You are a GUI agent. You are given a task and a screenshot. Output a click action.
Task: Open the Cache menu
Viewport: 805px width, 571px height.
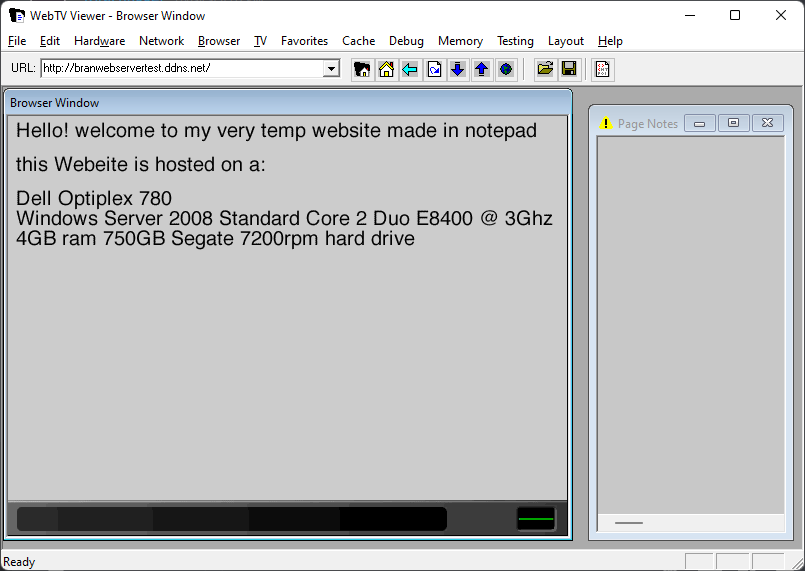pos(358,41)
